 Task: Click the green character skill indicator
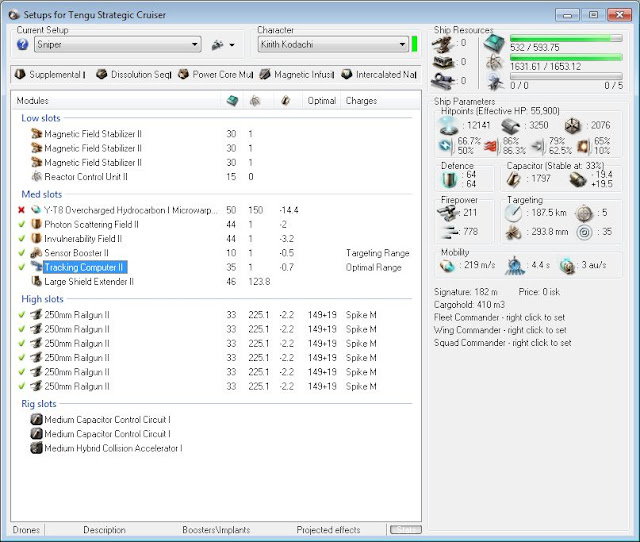pos(414,44)
